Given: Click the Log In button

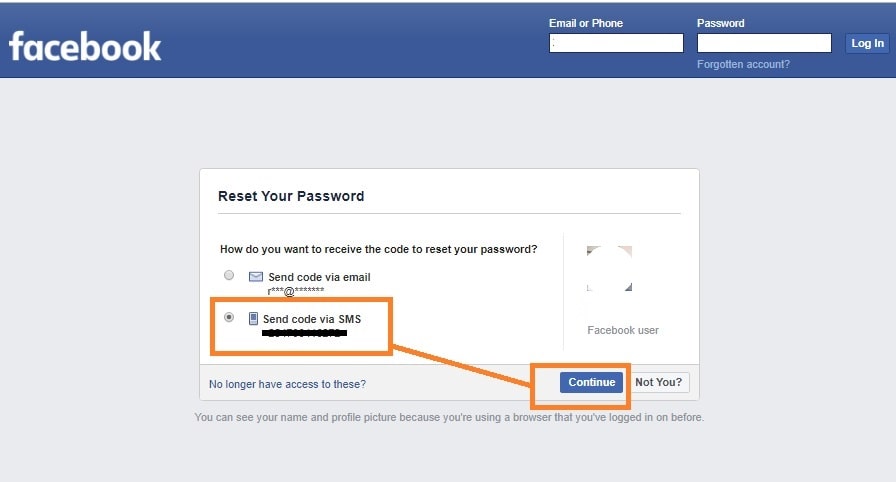Looking at the screenshot, I should [867, 43].
